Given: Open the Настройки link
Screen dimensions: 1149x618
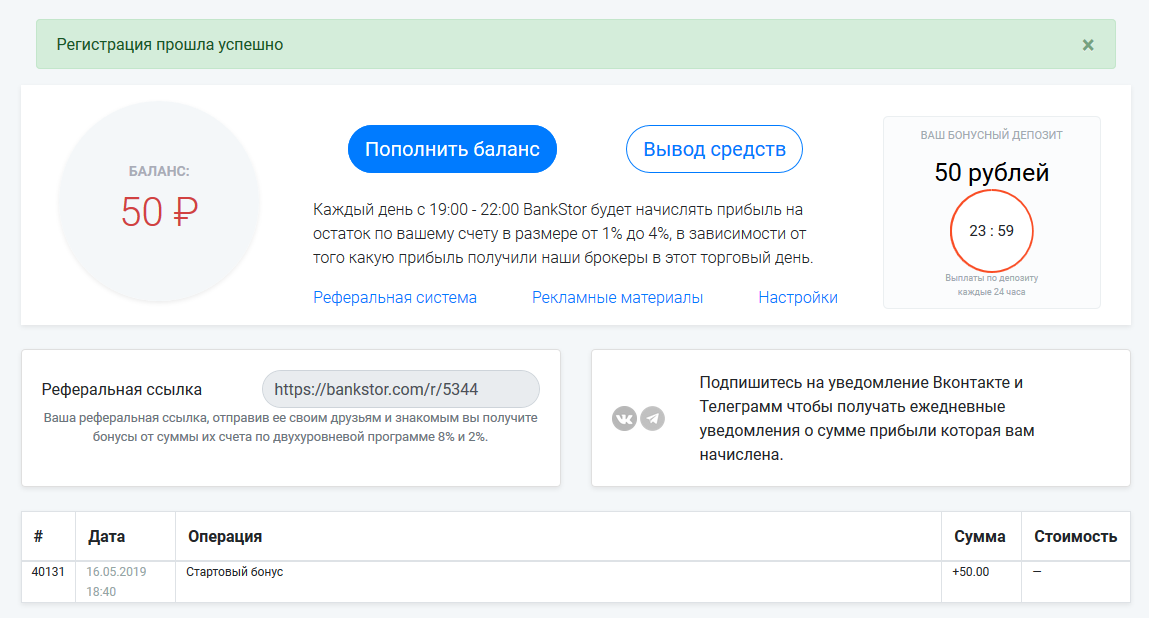Looking at the screenshot, I should pyautogui.click(x=798, y=298).
